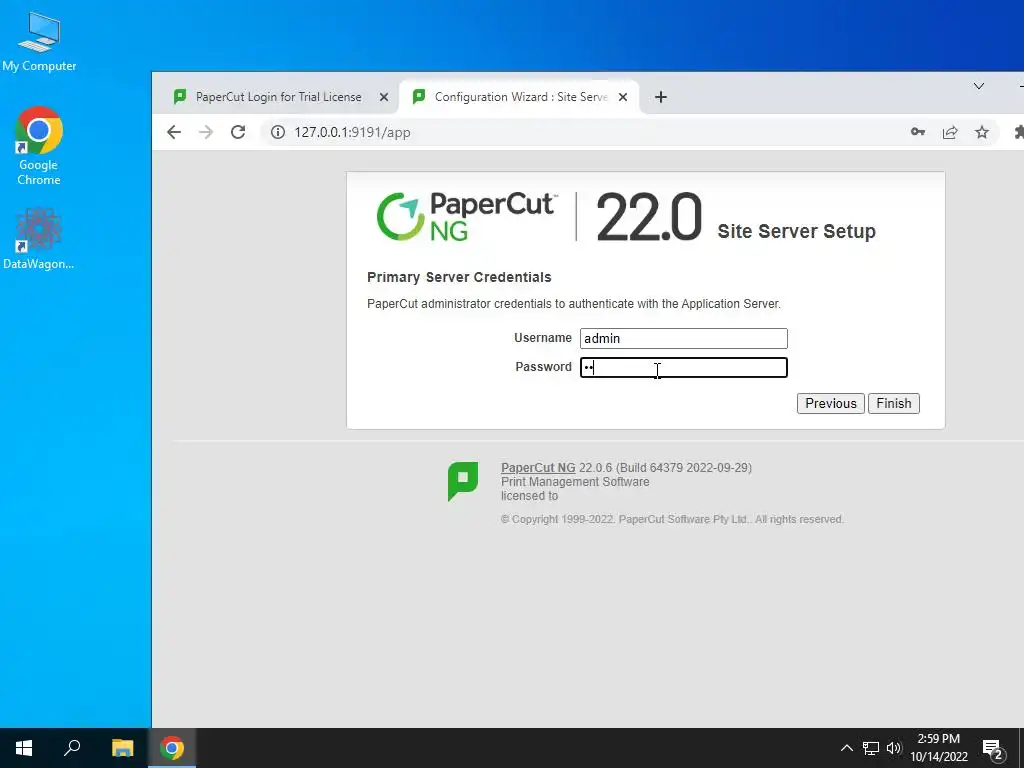Click the Username label

(543, 338)
